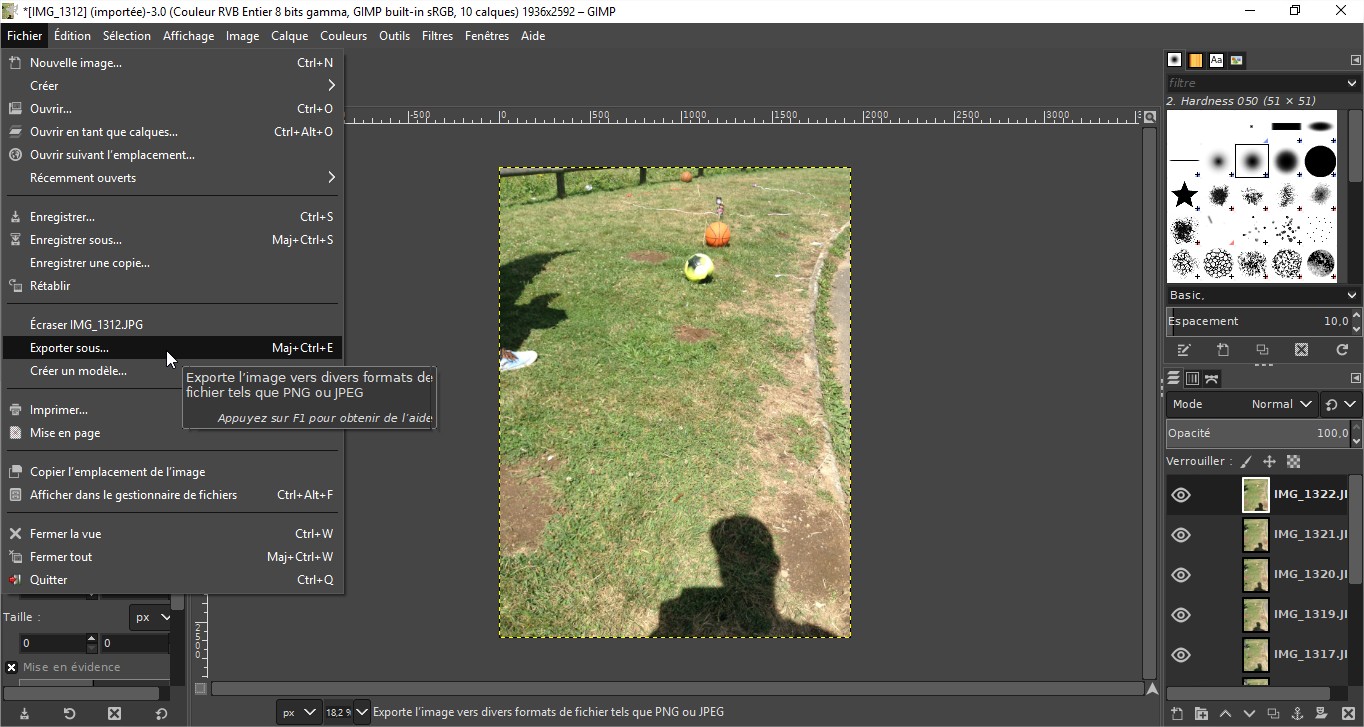The height and width of the screenshot is (727, 1364).
Task: Click the anchor floating layer icon
Action: pyautogui.click(x=1297, y=713)
